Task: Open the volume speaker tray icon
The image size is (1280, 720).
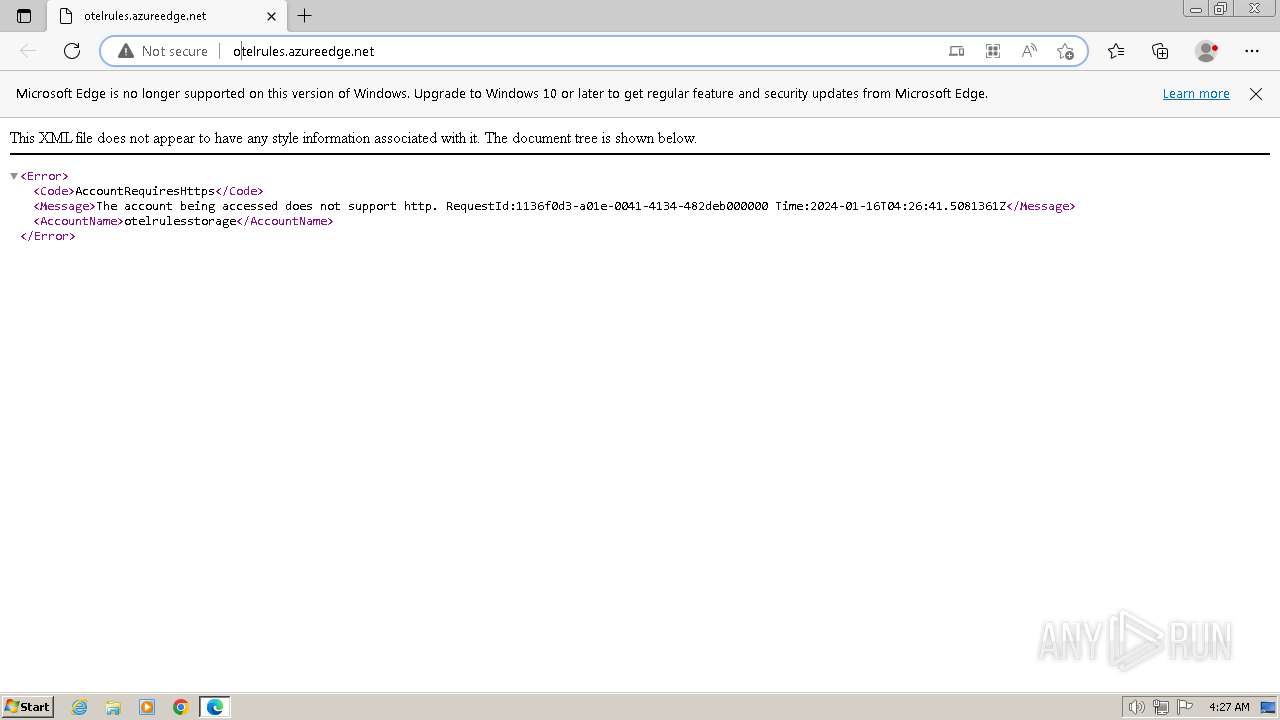Action: (x=1136, y=707)
